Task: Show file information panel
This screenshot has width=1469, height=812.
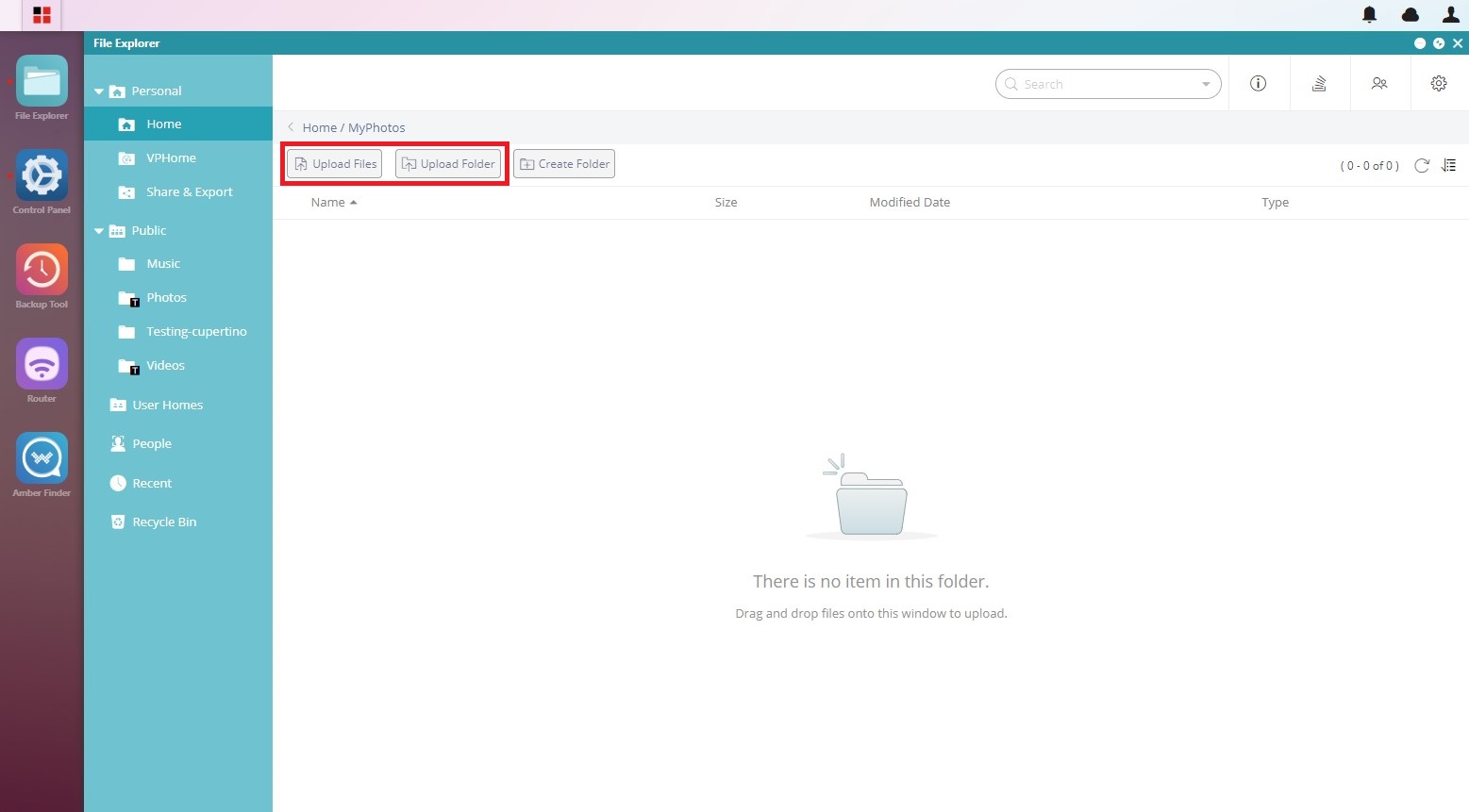Action: (x=1258, y=84)
